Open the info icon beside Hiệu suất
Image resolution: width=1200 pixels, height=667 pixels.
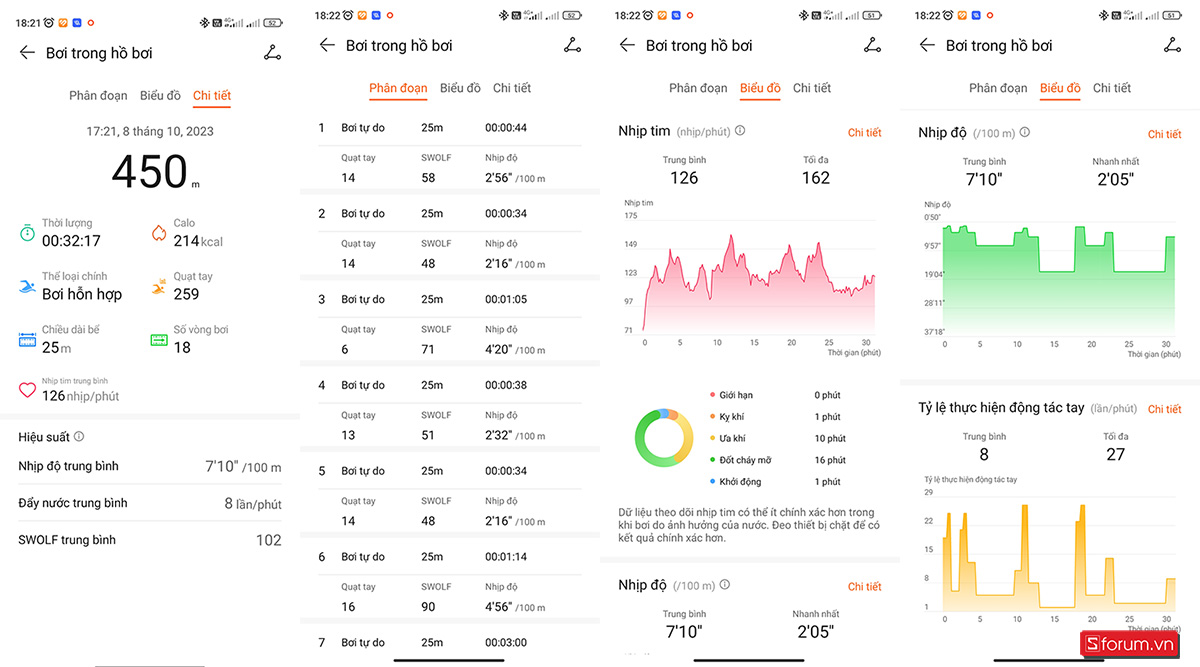coord(79,437)
